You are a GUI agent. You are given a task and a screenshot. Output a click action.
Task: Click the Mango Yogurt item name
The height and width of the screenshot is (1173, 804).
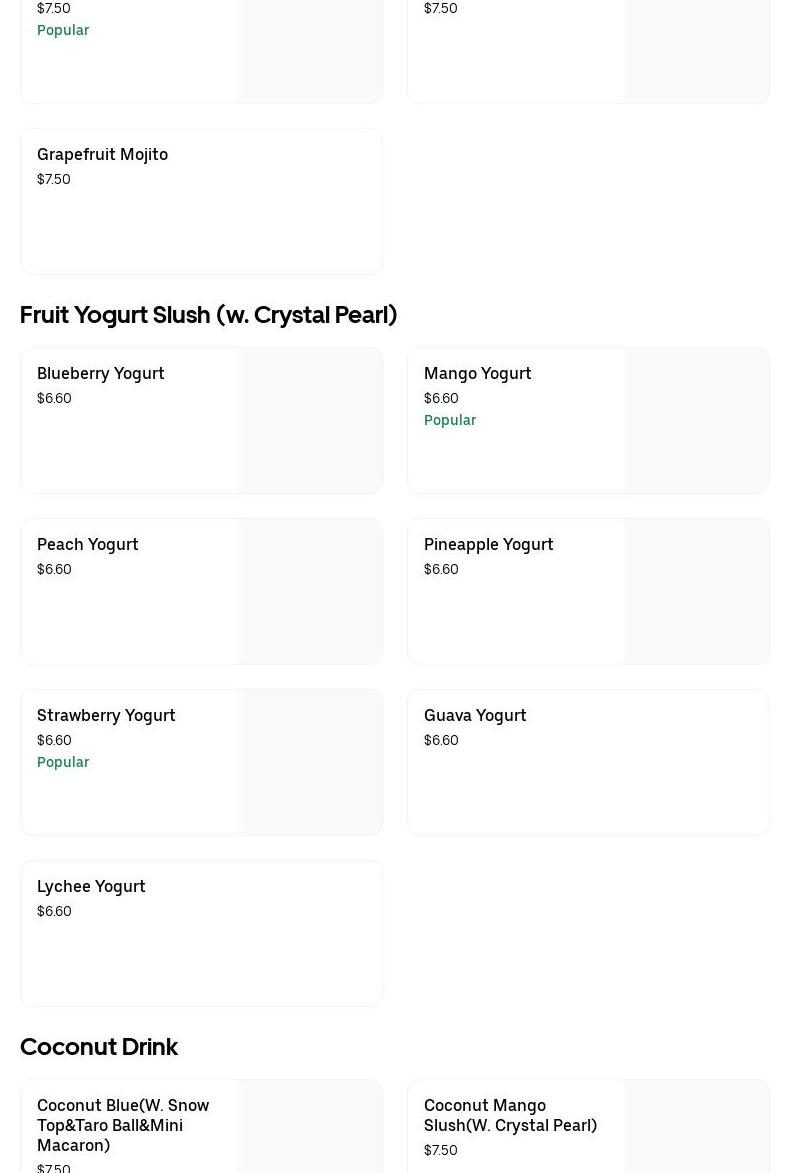tap(477, 373)
